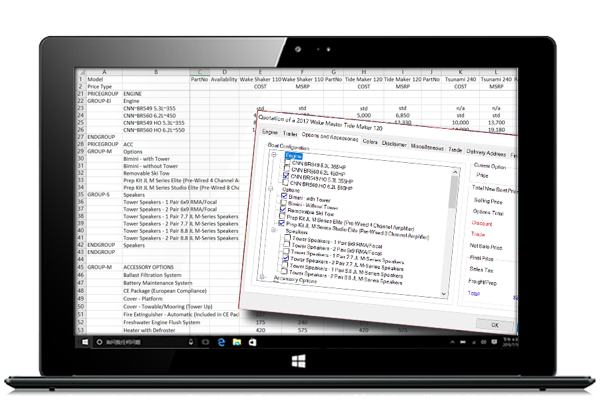
Task: Click the battery icon in system tray
Action: [x=463, y=342]
